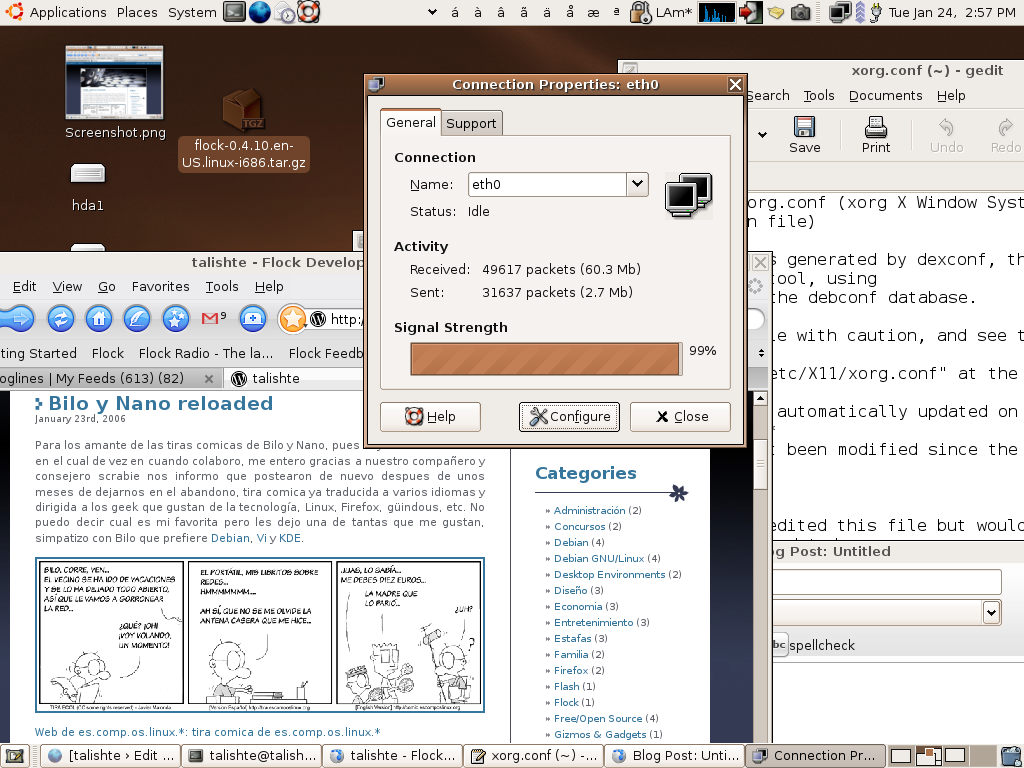The height and width of the screenshot is (768, 1024).
Task: Open the Flock blog editor quill icon
Action: 137,318
